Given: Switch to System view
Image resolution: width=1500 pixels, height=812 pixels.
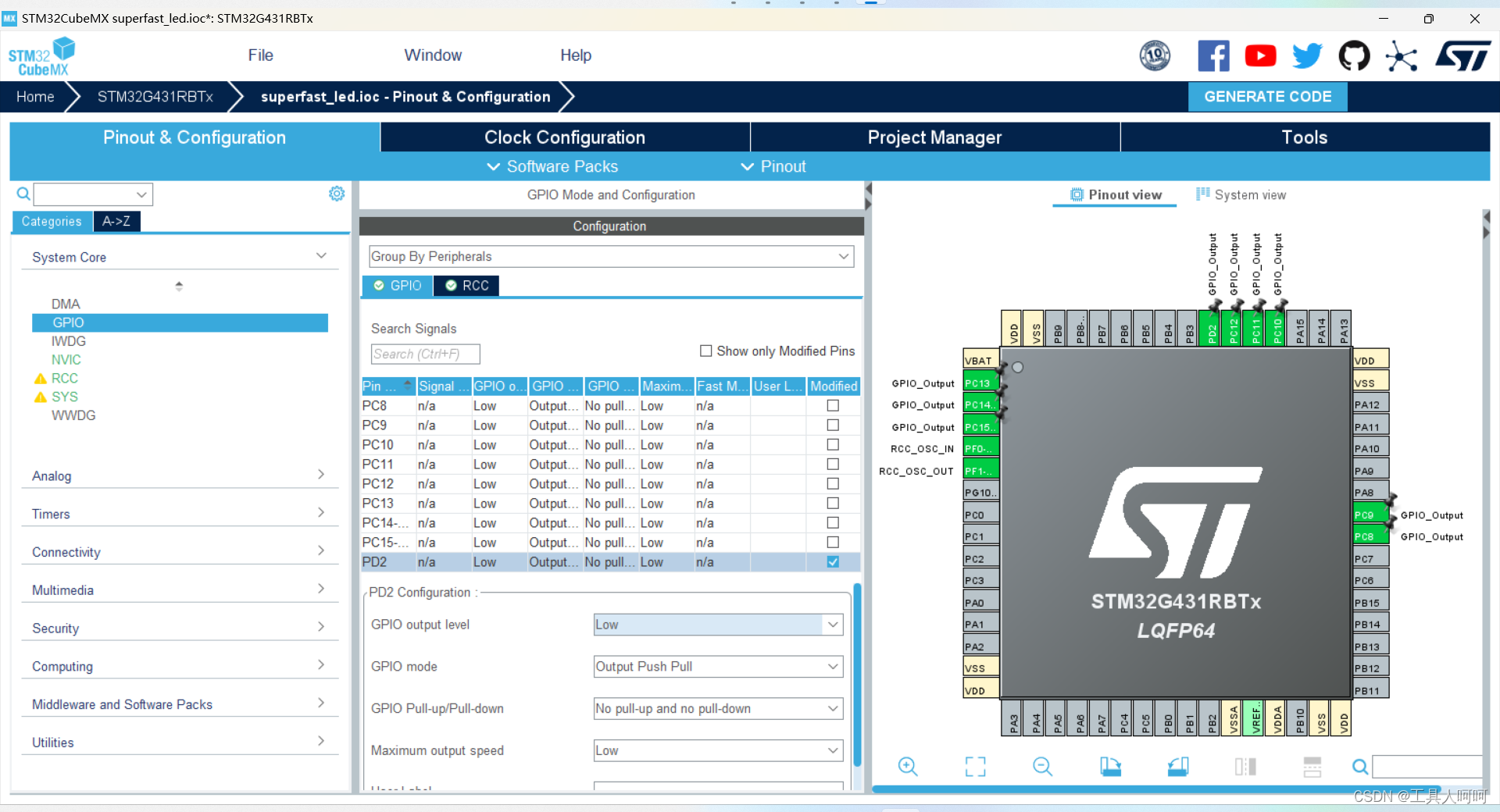Looking at the screenshot, I should [x=1241, y=194].
